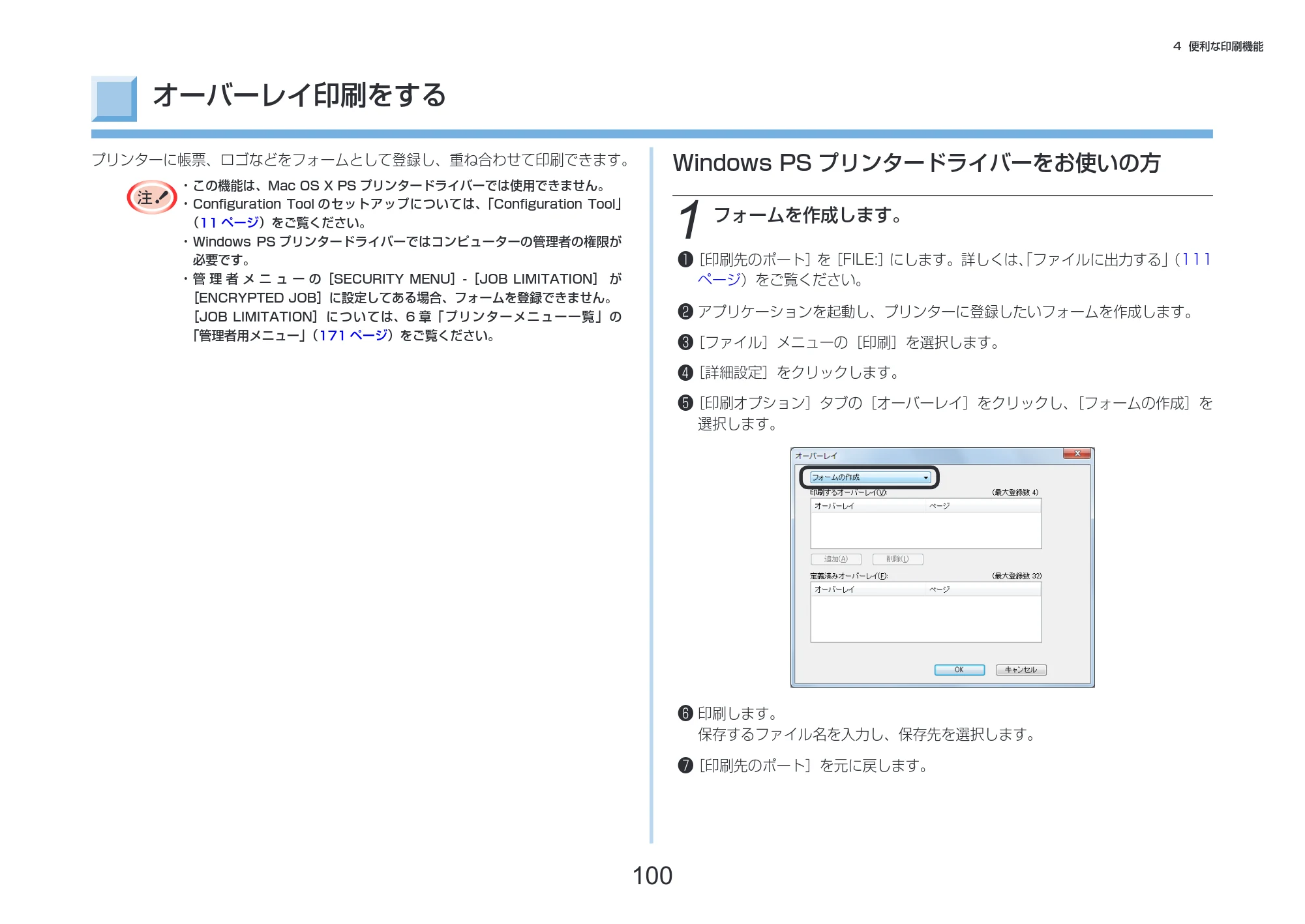The width and height of the screenshot is (1305, 924).
Task: Click the blue square icon beside the page title
Action: 114,99
